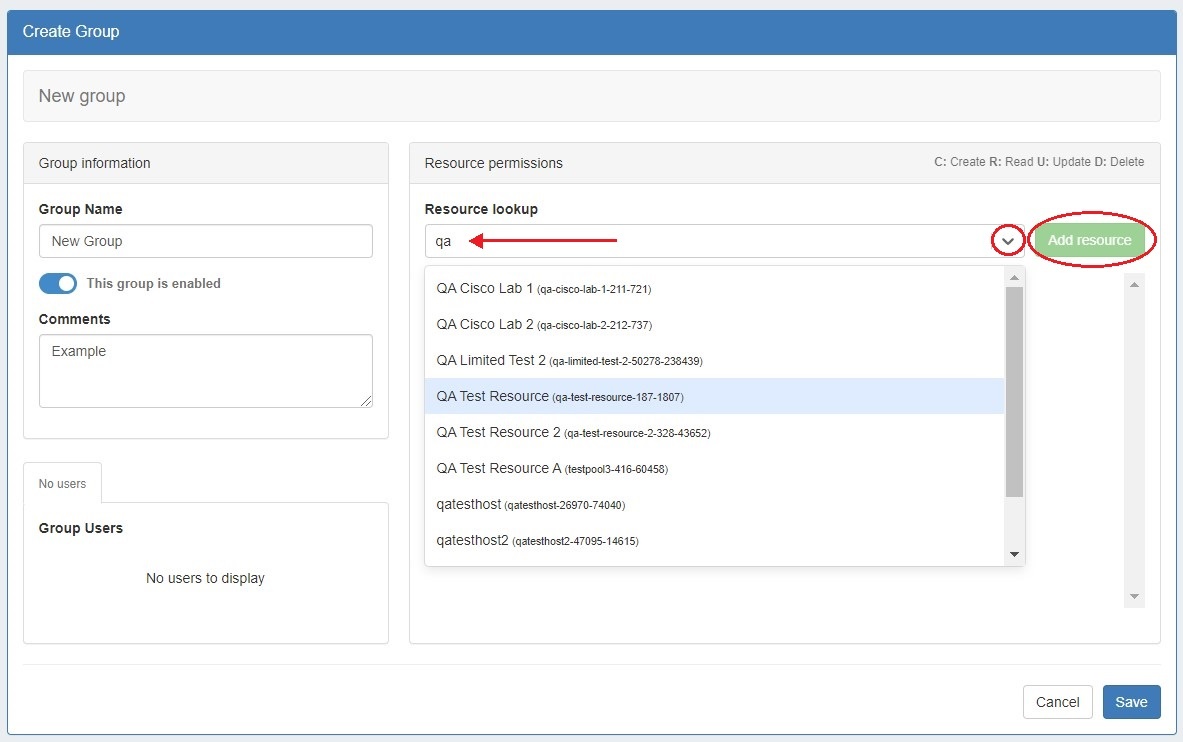Select qatesthost2 from the dropdown list
Viewport: 1183px width, 742px height.
pos(537,541)
